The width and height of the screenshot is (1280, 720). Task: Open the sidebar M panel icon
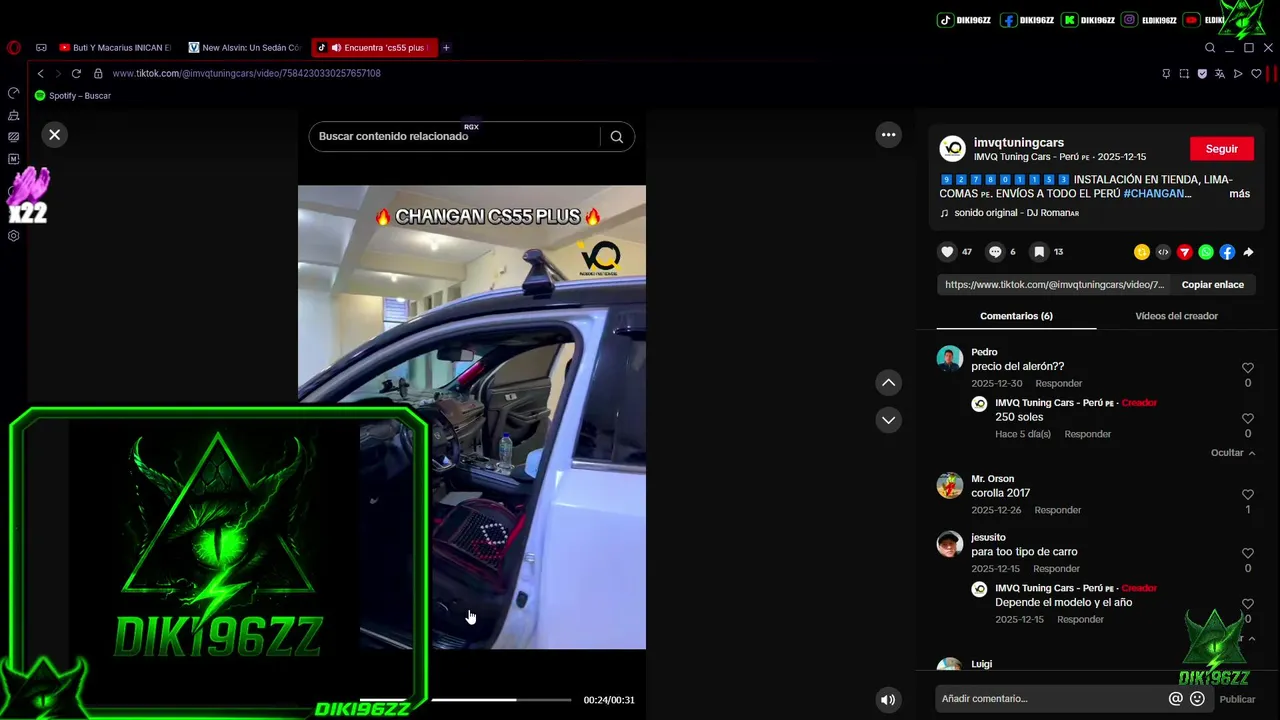pos(13,159)
